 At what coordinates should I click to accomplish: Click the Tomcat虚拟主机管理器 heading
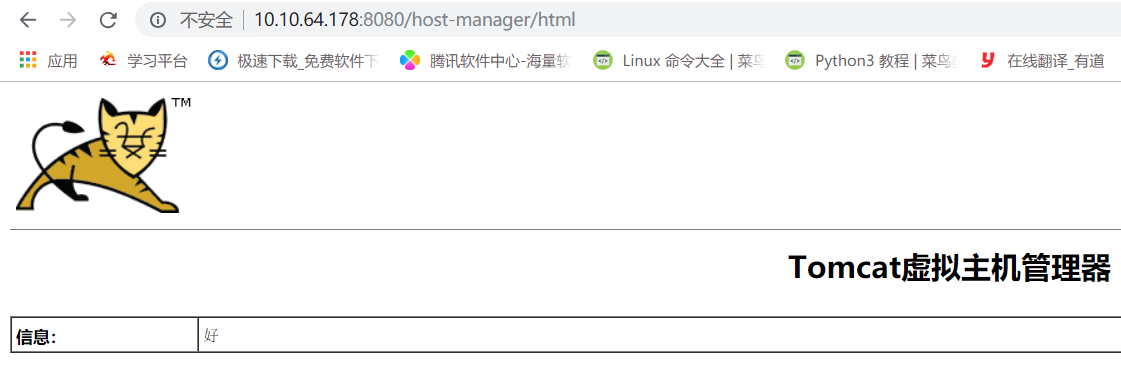click(949, 267)
